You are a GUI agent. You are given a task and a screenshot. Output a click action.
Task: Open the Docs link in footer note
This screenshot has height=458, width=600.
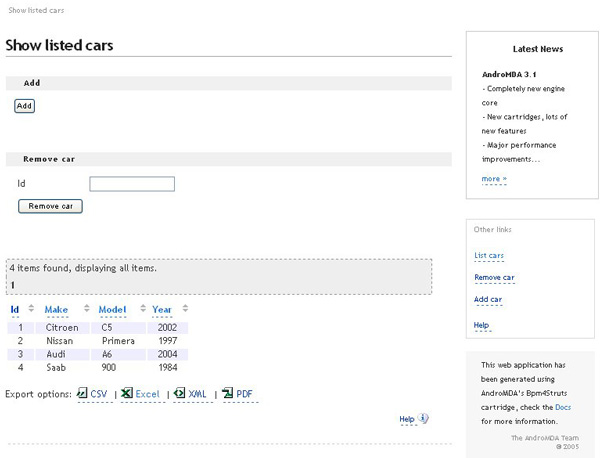(562, 407)
